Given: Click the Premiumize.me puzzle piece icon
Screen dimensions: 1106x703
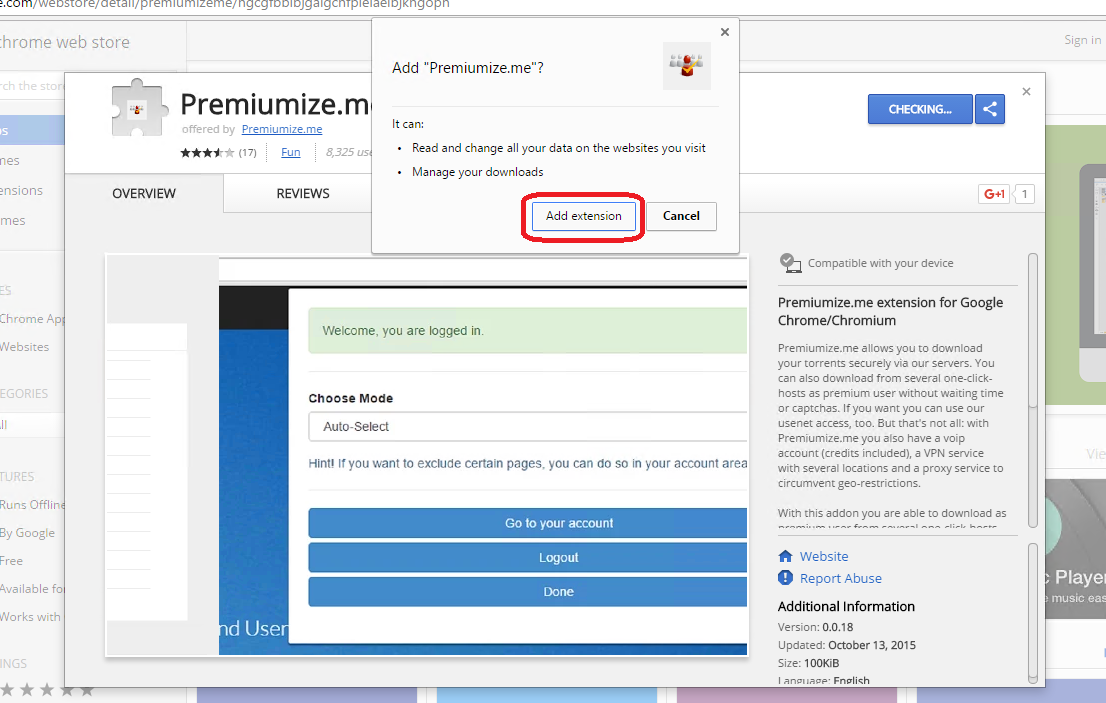Looking at the screenshot, I should click(x=139, y=107).
